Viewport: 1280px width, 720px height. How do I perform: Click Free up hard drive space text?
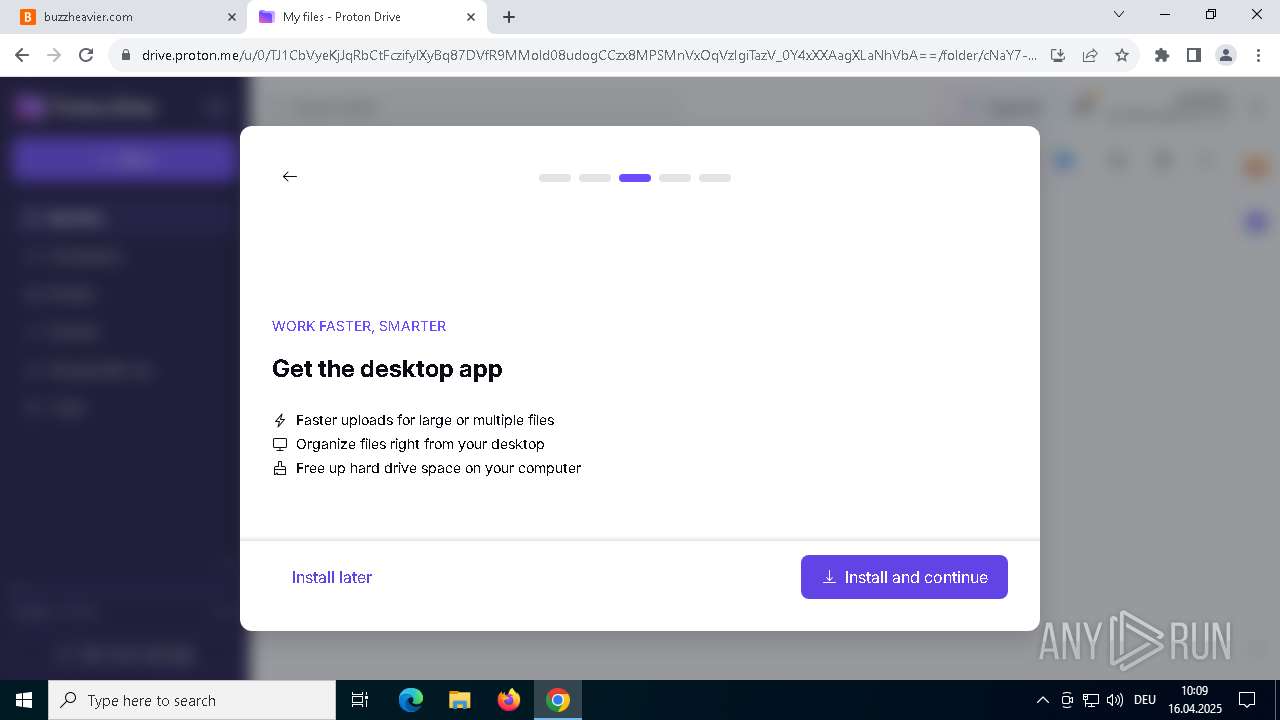[438, 468]
